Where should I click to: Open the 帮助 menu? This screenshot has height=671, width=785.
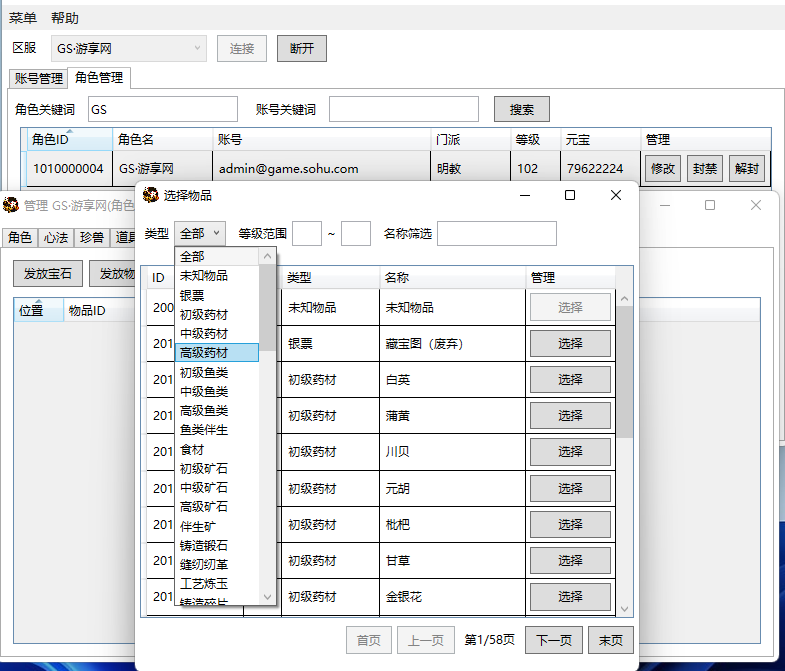(65, 18)
